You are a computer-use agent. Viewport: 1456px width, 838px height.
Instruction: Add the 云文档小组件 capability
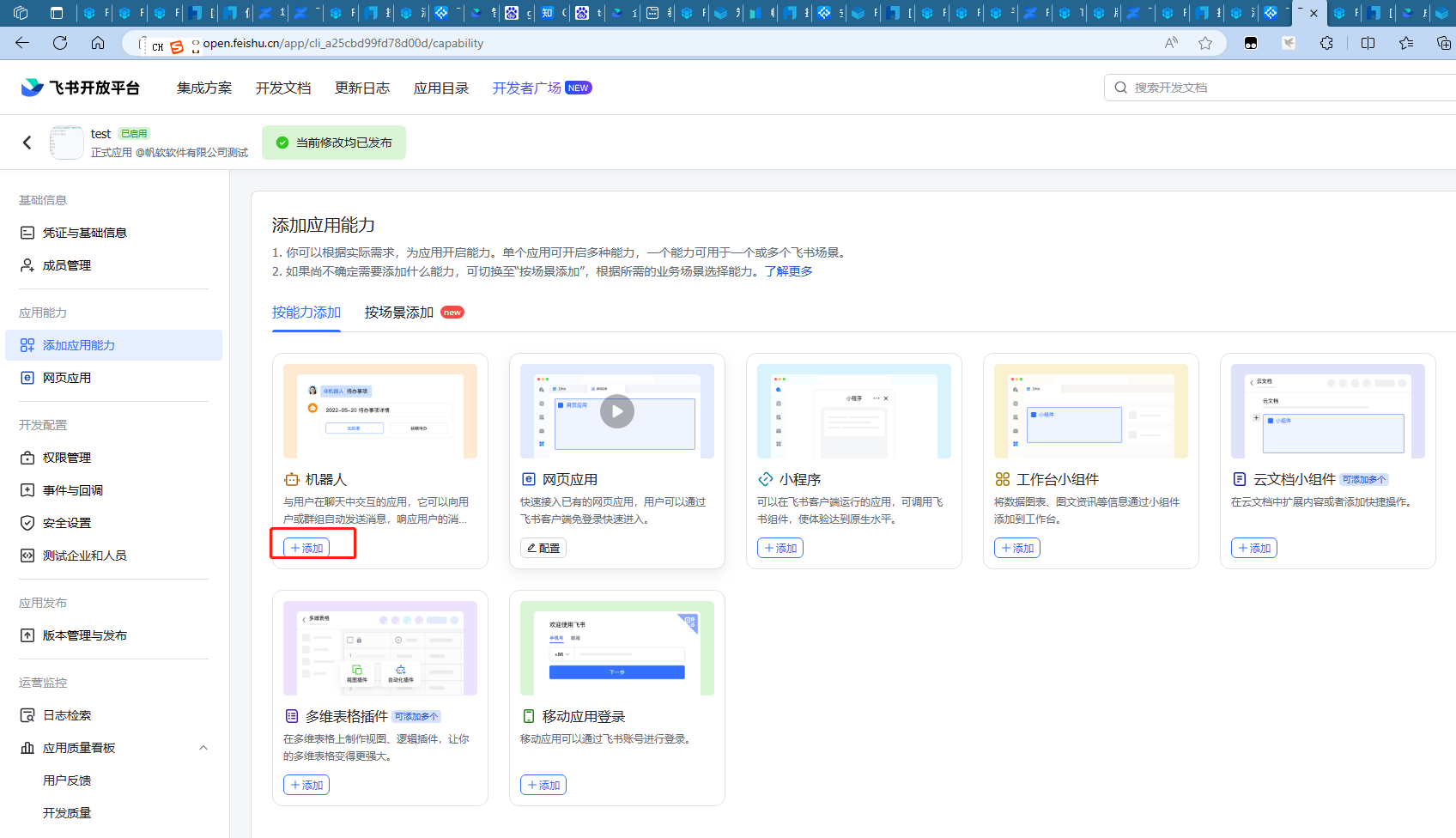click(1254, 548)
